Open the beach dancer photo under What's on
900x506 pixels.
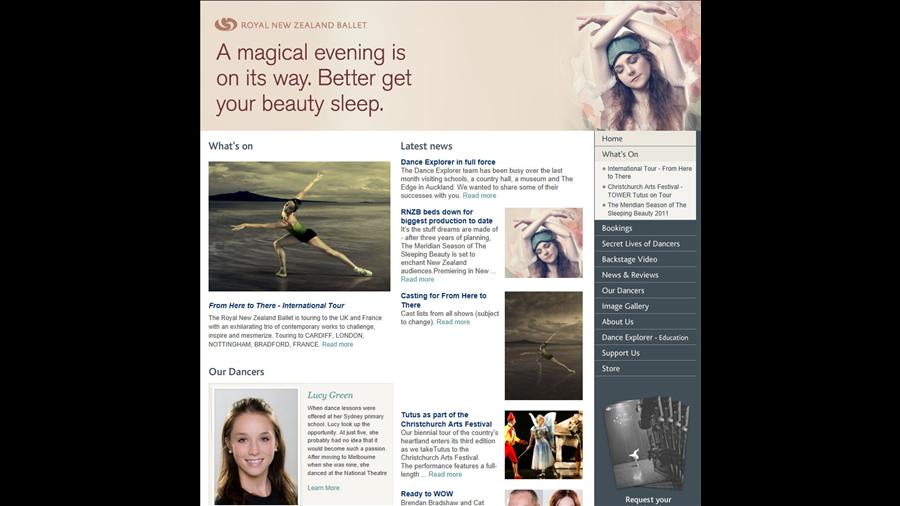(x=299, y=226)
